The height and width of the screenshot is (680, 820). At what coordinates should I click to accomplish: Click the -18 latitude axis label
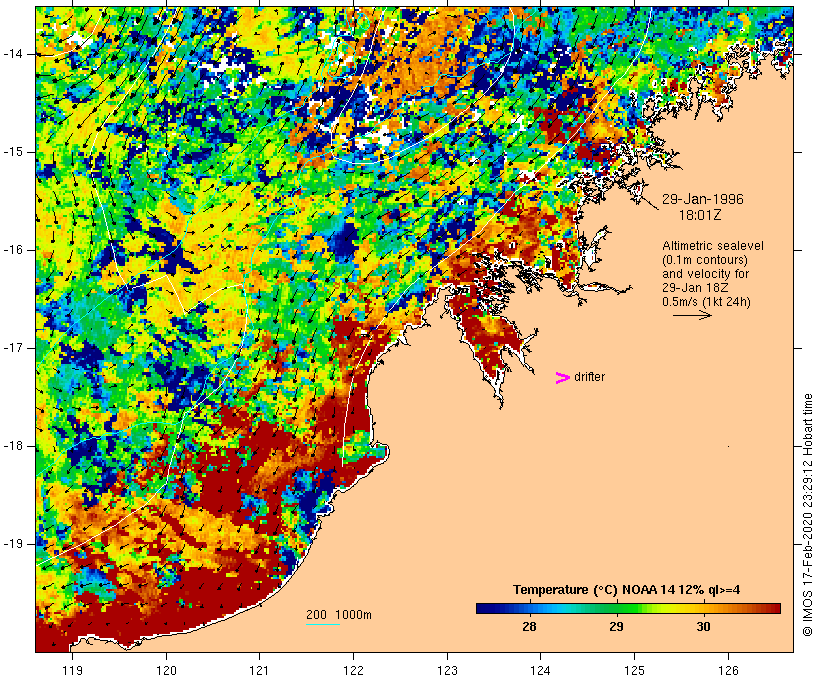pyautogui.click(x=13, y=446)
